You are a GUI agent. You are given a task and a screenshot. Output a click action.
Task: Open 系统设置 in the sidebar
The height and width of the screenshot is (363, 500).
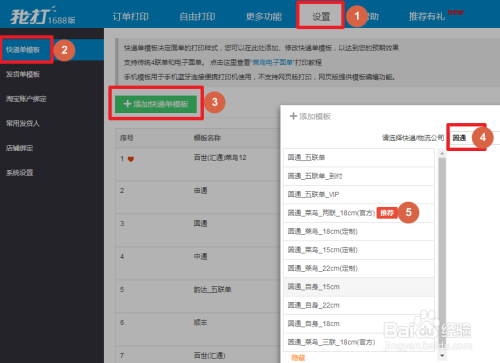20,173
